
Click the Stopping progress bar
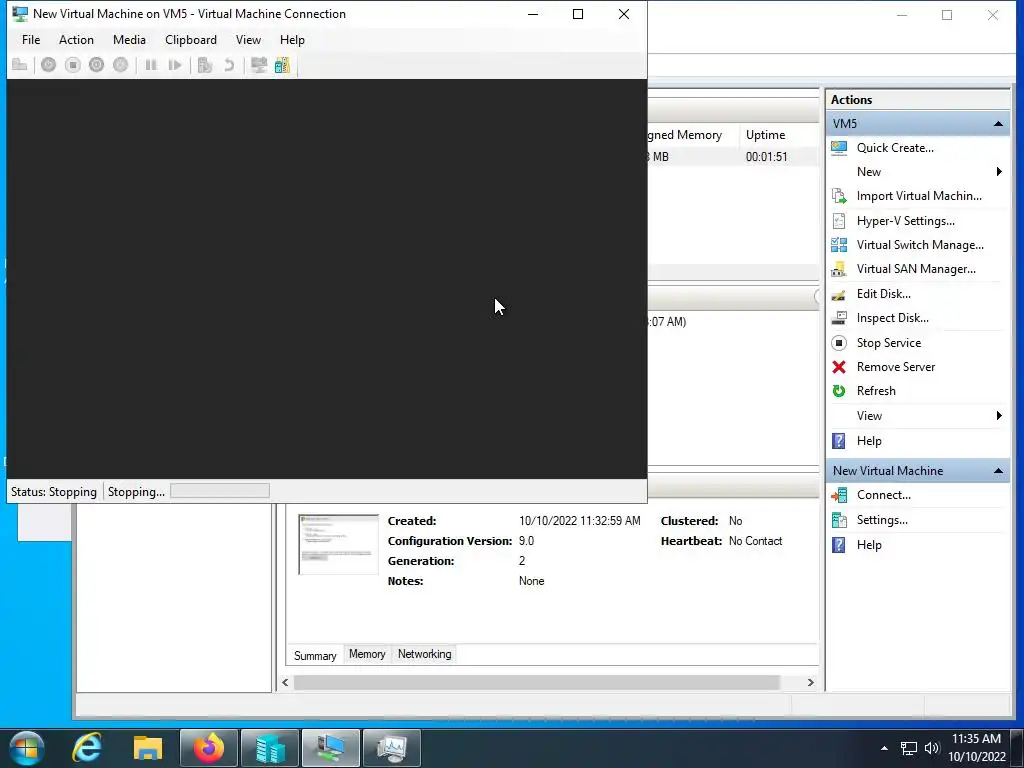220,490
